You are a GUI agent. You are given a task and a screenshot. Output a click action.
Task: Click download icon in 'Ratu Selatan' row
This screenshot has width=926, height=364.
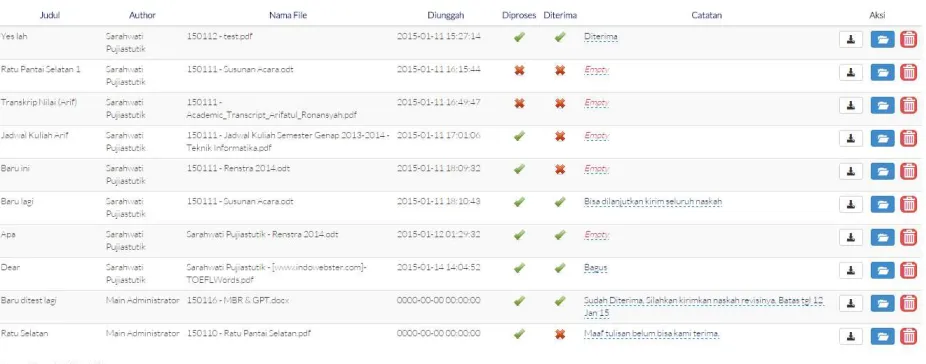(851, 337)
